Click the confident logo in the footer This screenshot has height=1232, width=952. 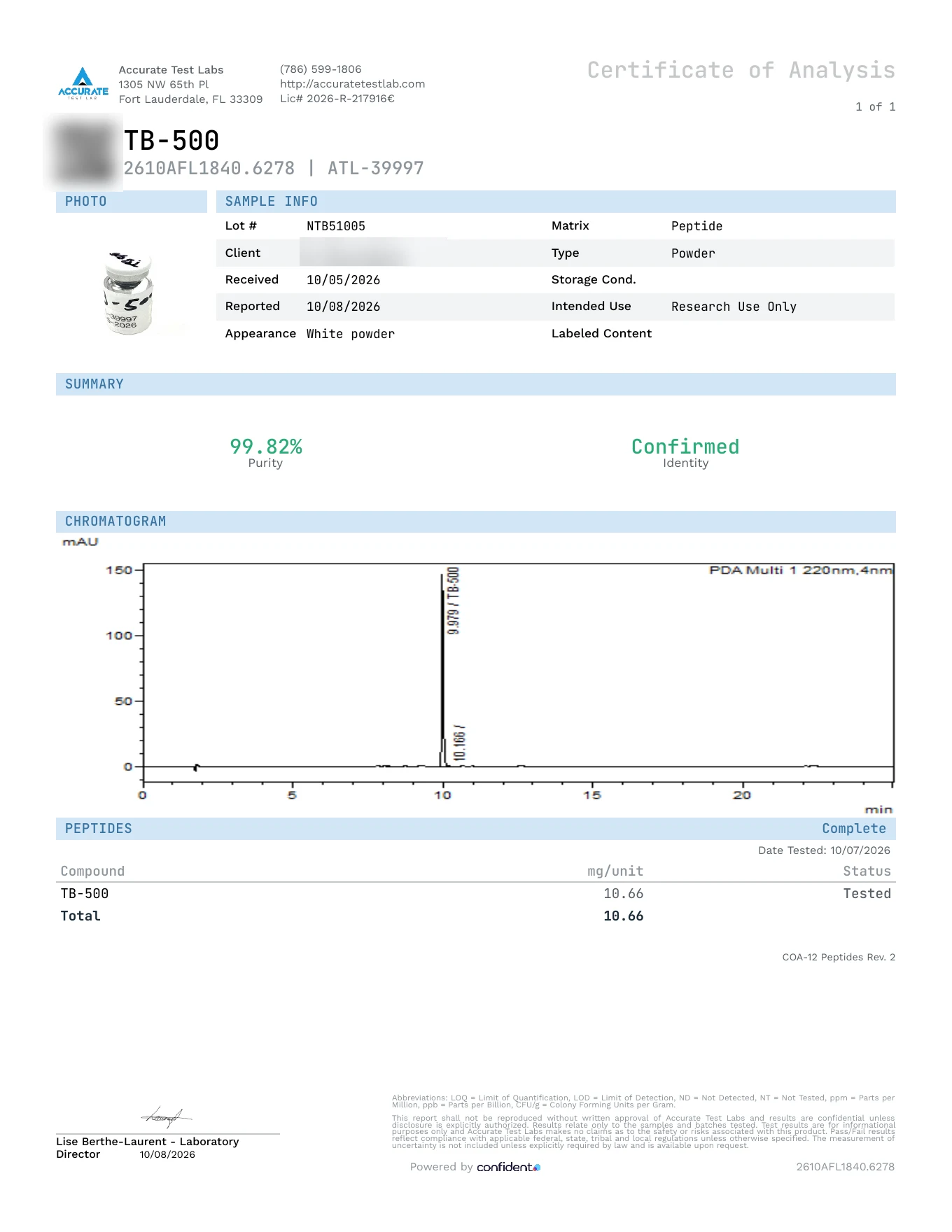[509, 1167]
